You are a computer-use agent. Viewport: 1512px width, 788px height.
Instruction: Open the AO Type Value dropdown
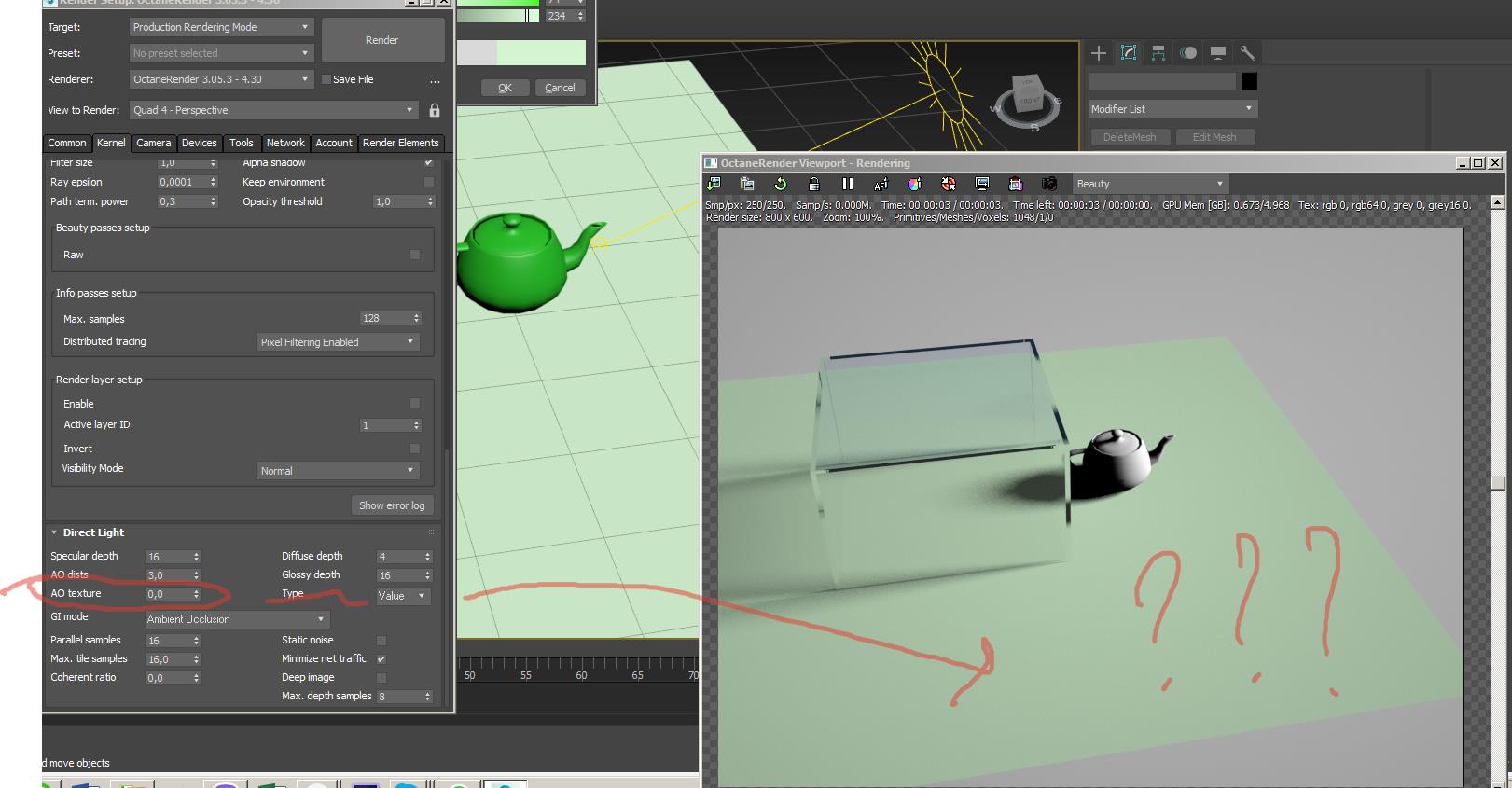tap(402, 596)
